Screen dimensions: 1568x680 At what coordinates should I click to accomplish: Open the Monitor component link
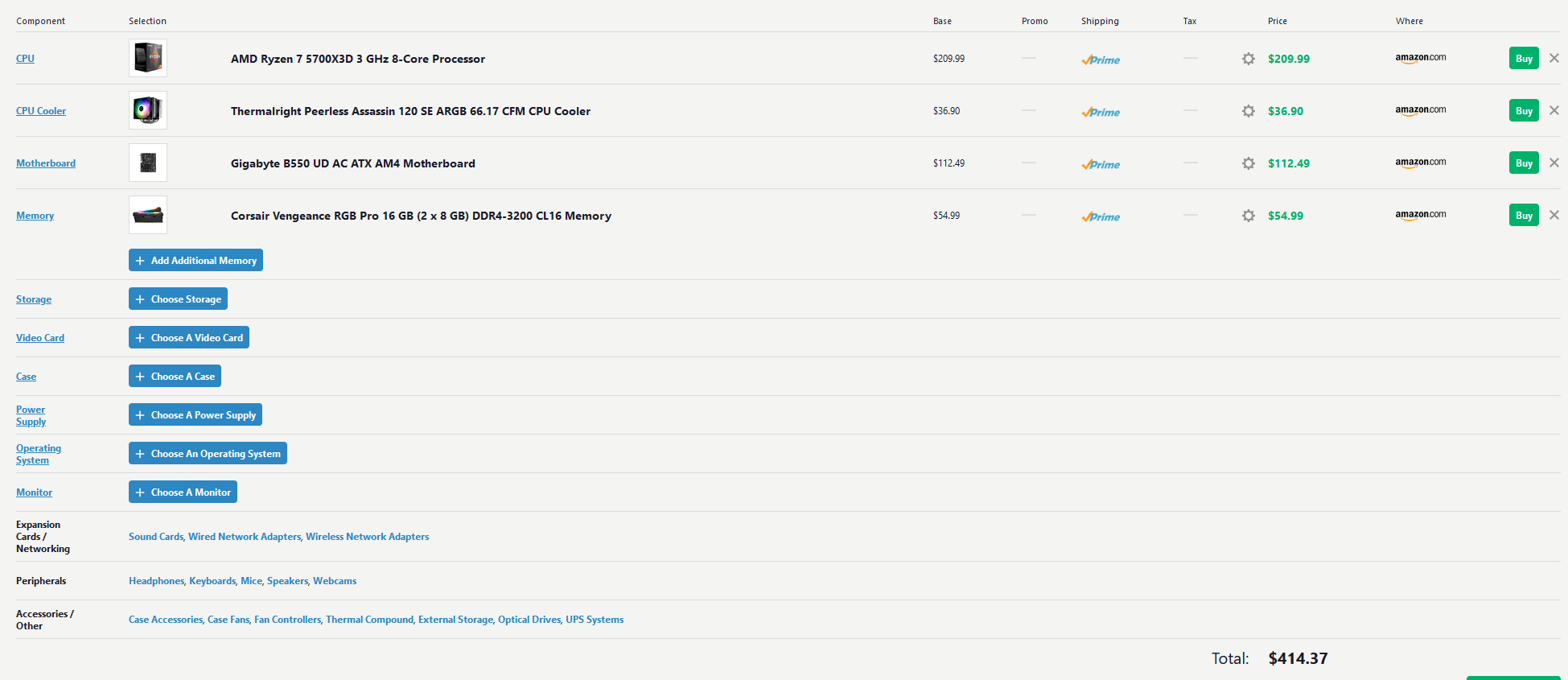[34, 492]
